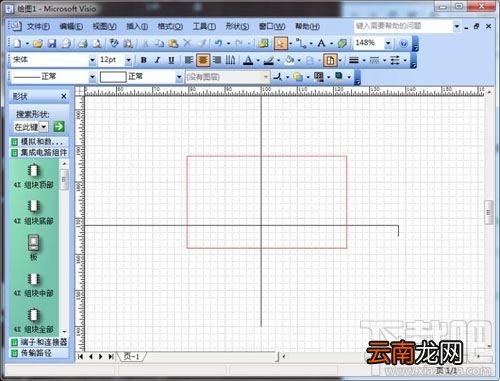Save the drawing with floppy icon
The image size is (500, 381).
click(x=52, y=43)
